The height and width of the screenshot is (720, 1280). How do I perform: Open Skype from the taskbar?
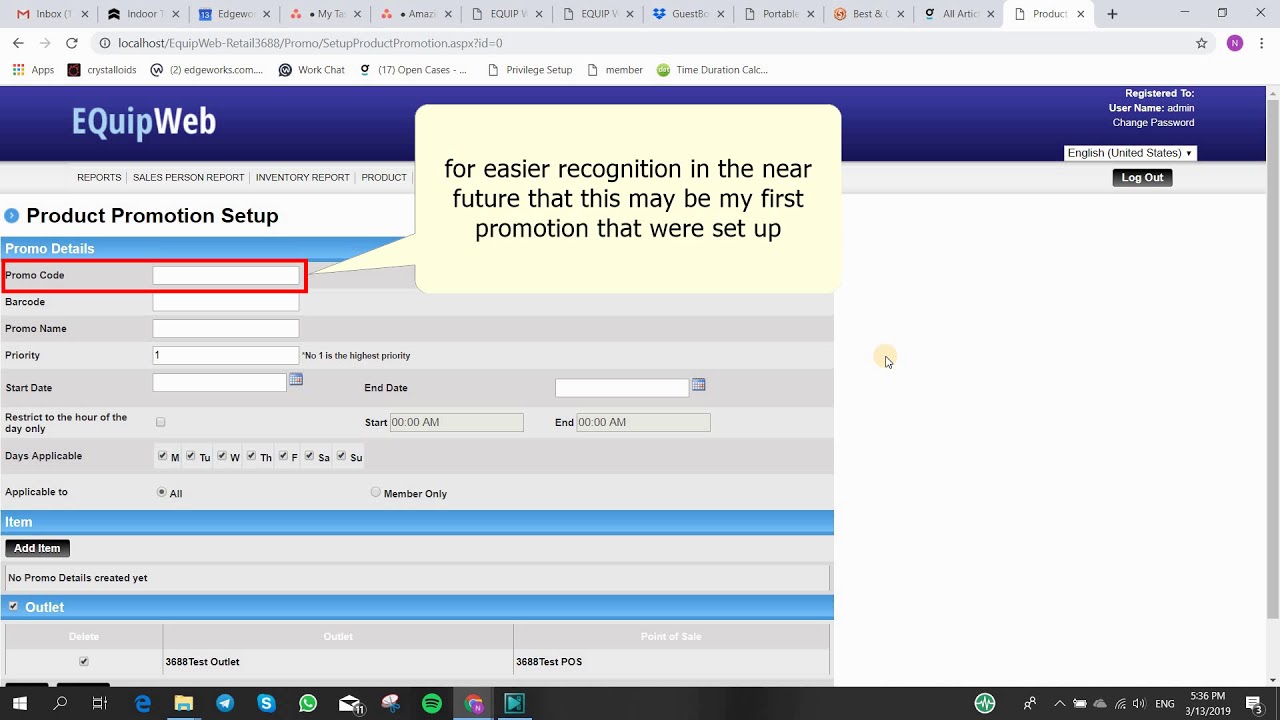(x=266, y=703)
